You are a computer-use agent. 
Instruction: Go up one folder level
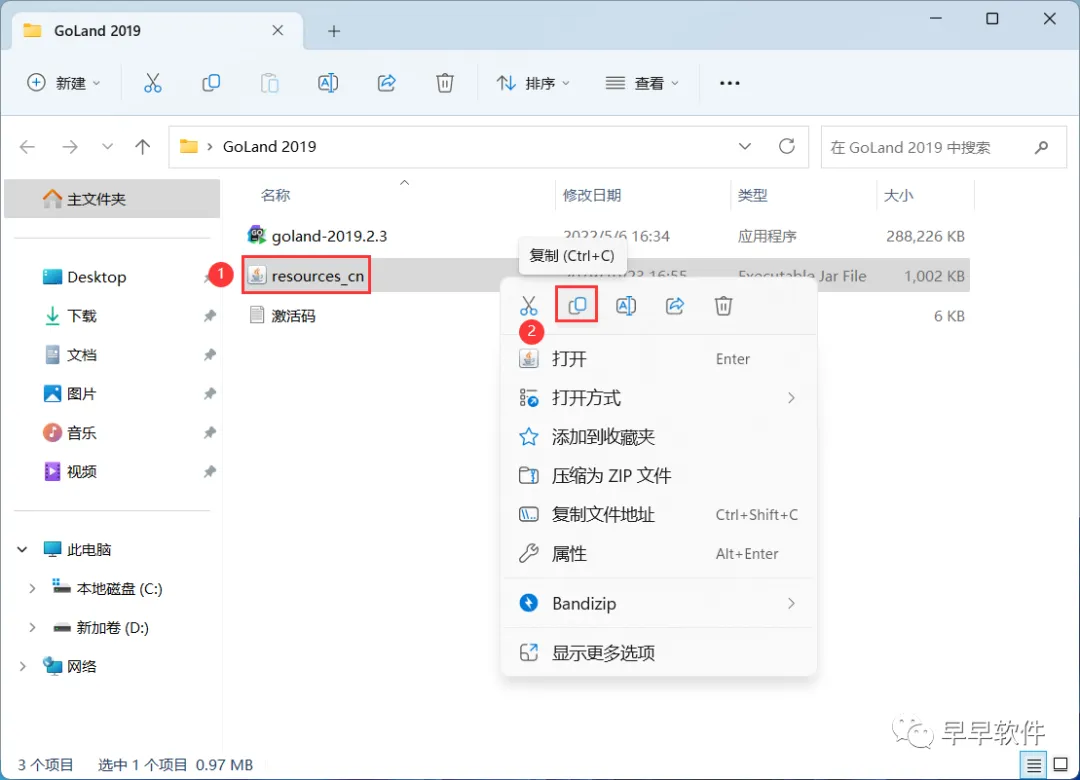pos(143,147)
